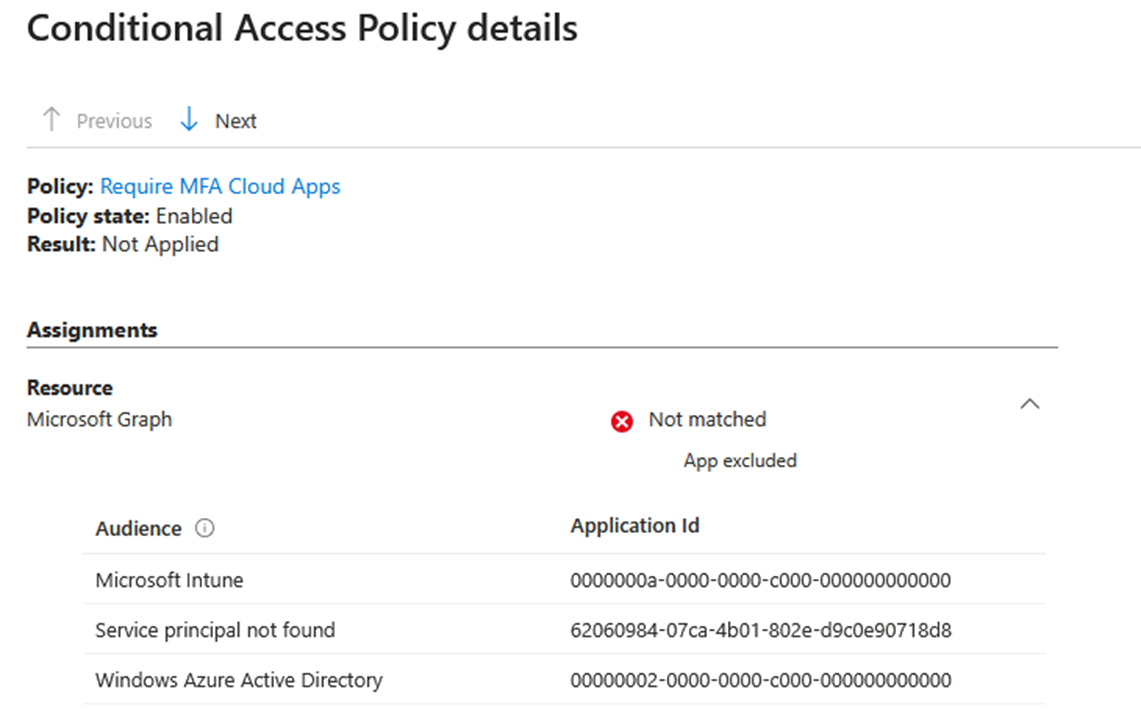
Task: Click the red Not matched error icon
Action: 621,421
